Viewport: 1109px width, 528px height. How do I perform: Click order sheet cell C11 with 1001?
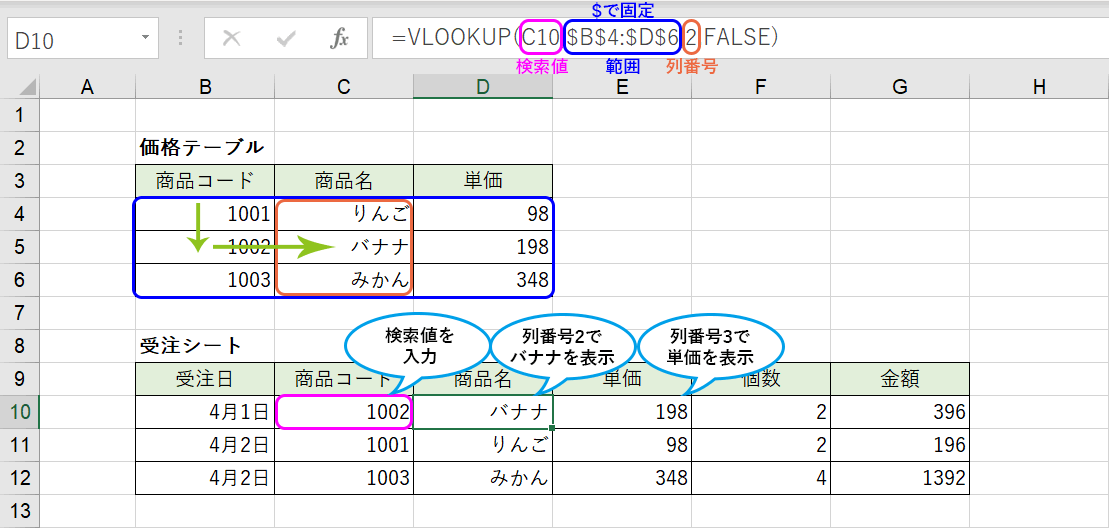[x=344, y=445]
